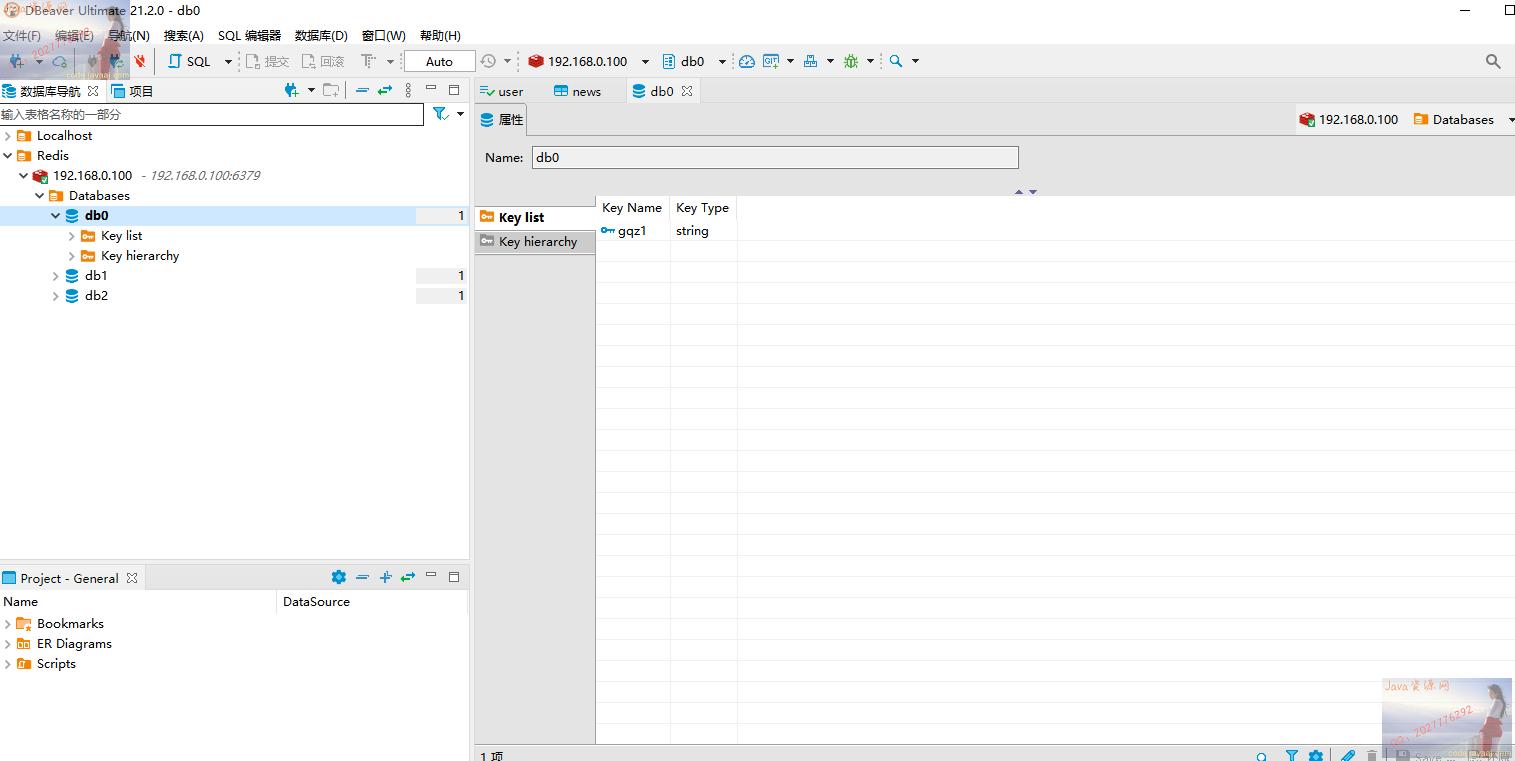Open the navigator filter funnel icon
This screenshot has height=761, width=1515.
tap(440, 114)
